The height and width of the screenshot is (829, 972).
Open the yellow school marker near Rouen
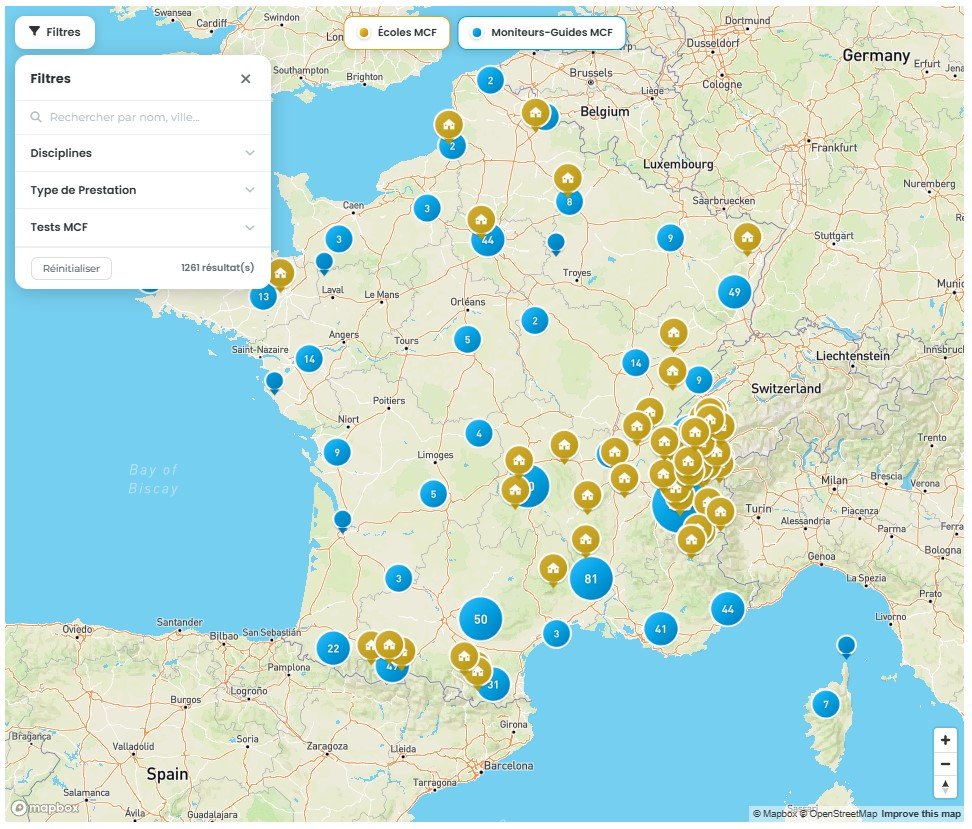pos(449,124)
